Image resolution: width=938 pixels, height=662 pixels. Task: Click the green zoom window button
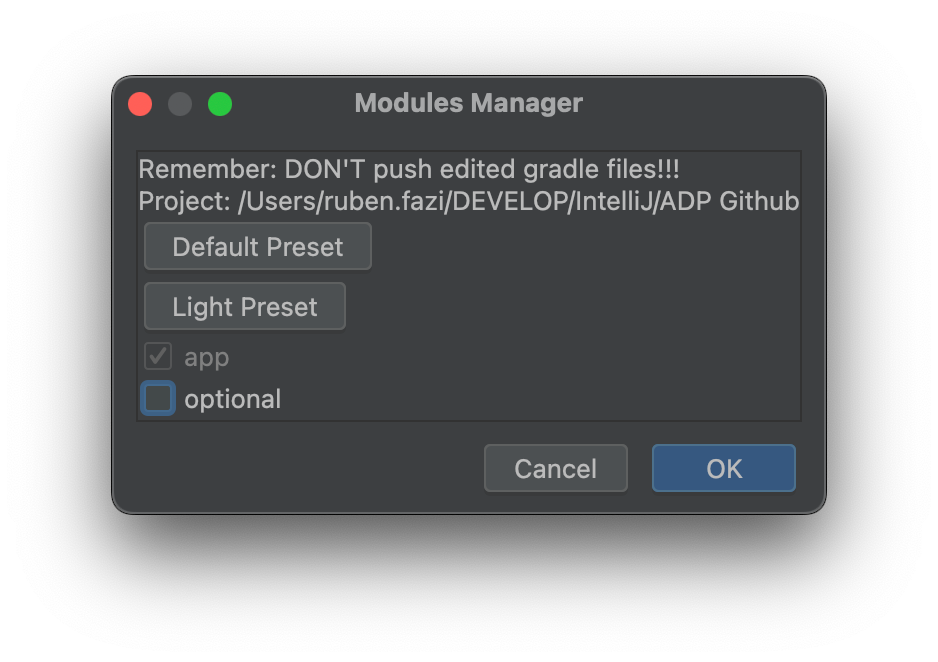click(220, 104)
